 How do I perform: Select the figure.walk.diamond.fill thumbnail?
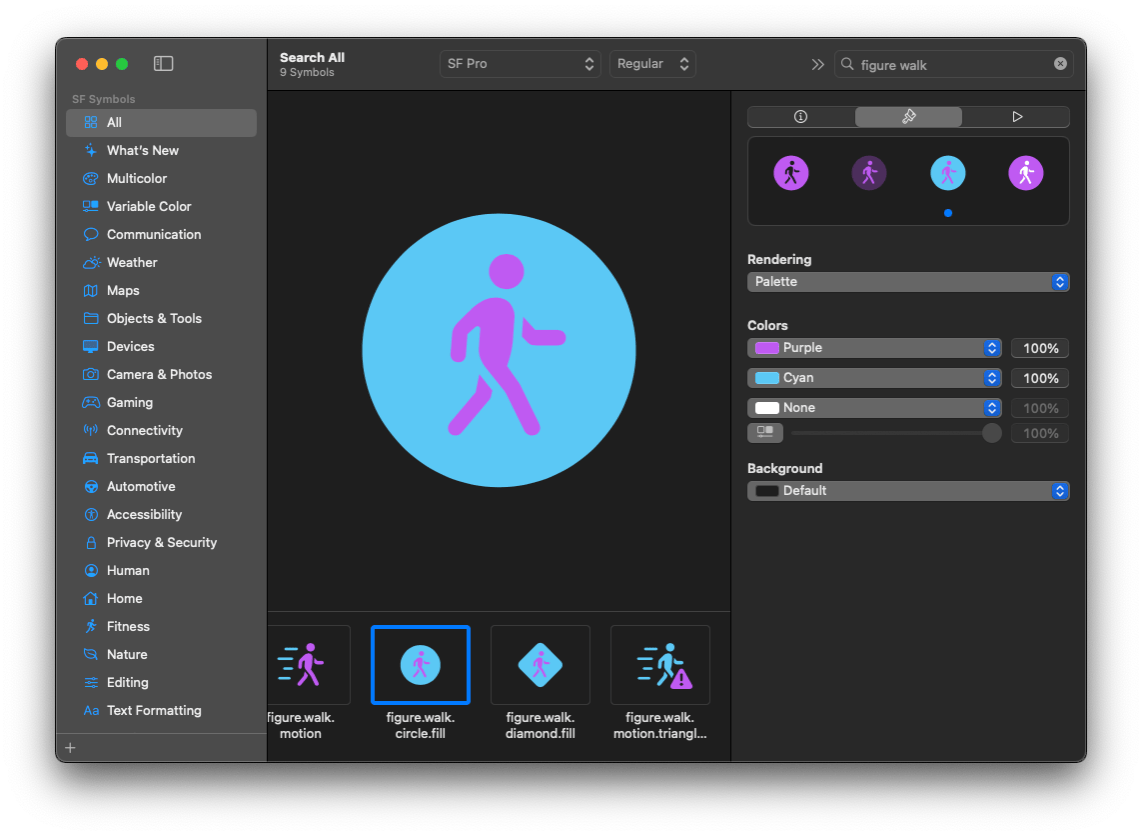540,664
